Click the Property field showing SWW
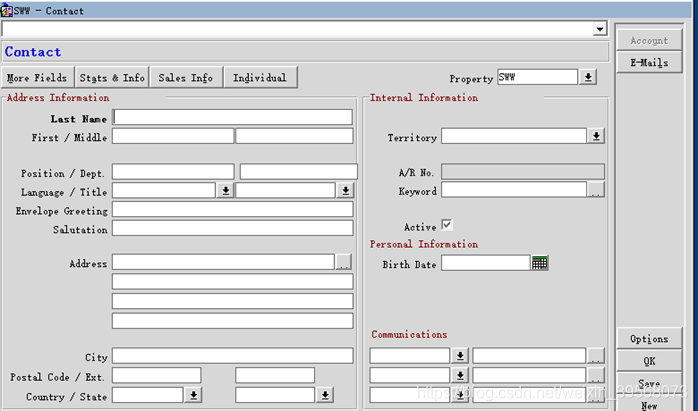This screenshot has height=411, width=698. click(x=538, y=77)
